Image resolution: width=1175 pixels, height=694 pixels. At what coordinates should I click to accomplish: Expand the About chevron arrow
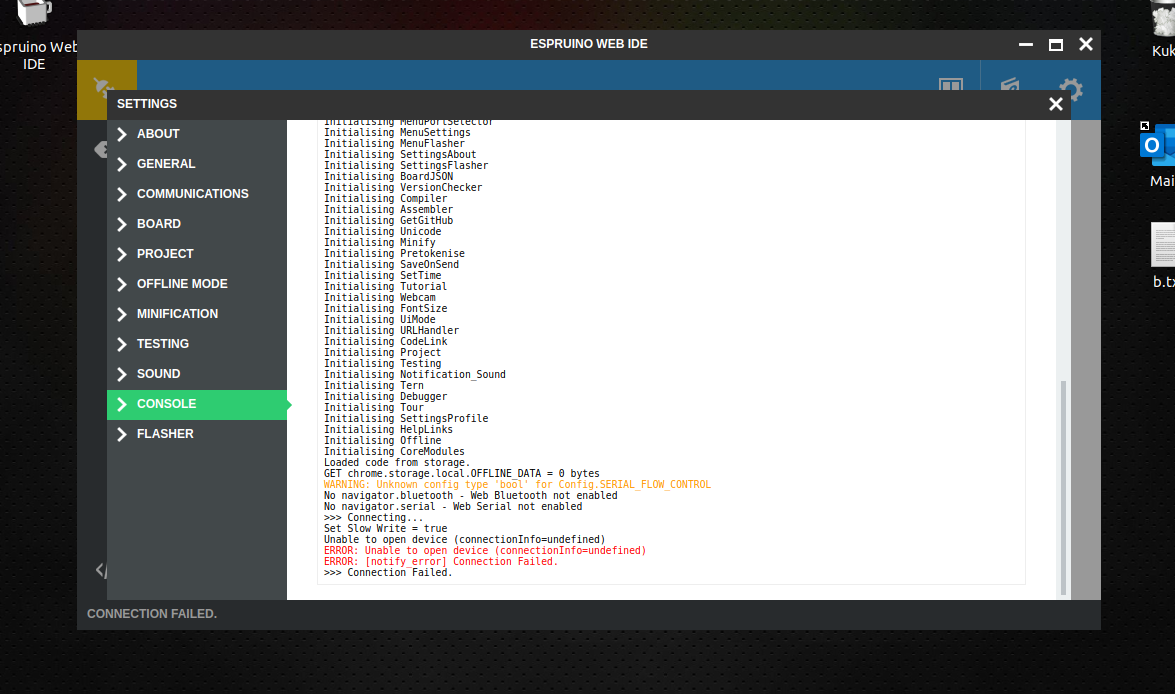(x=122, y=134)
